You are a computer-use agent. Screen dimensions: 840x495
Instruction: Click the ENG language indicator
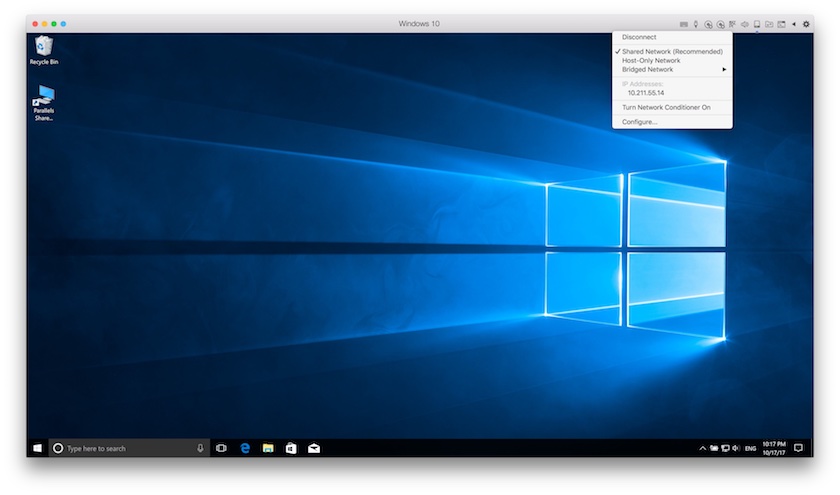(751, 448)
